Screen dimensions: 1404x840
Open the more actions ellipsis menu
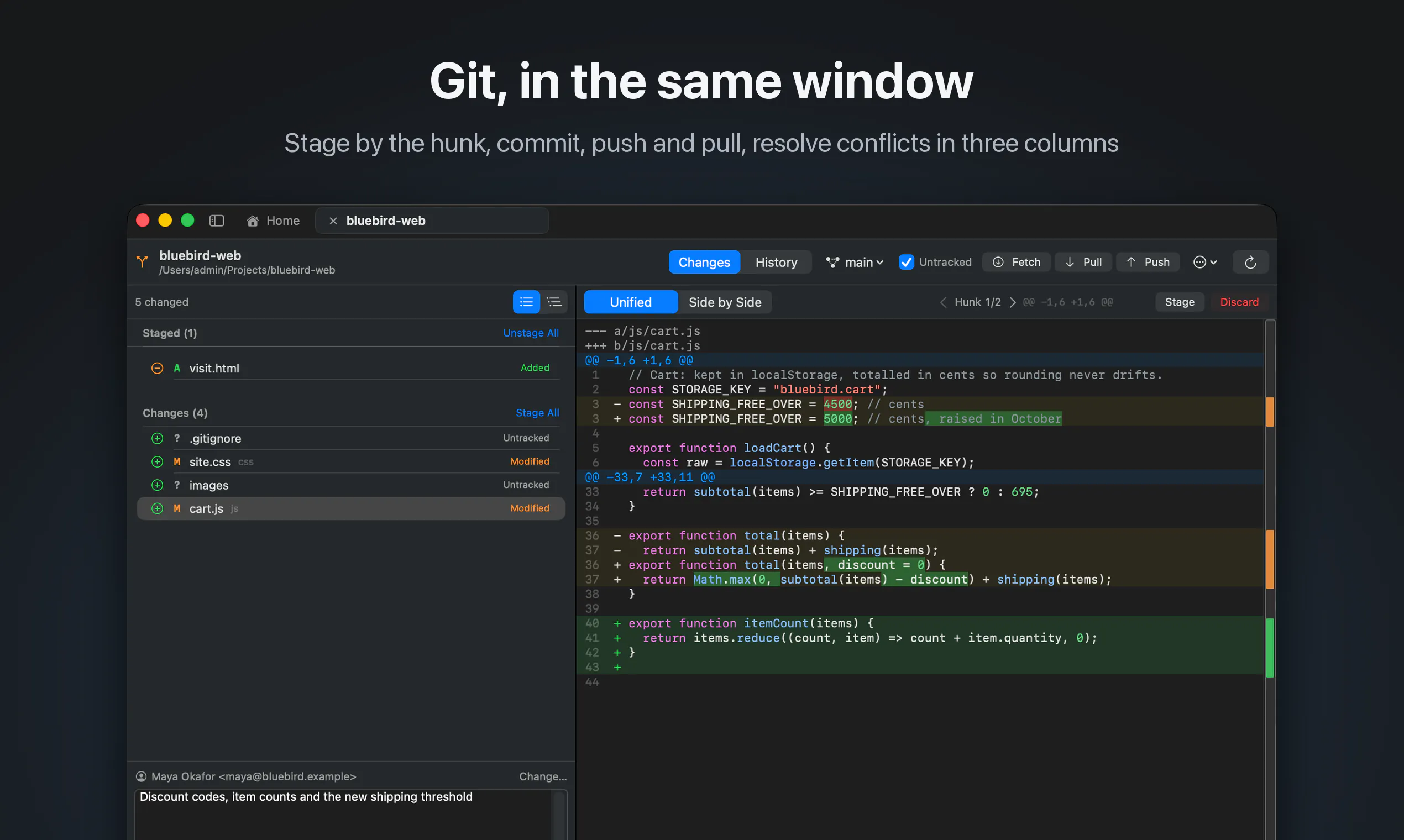(1204, 262)
